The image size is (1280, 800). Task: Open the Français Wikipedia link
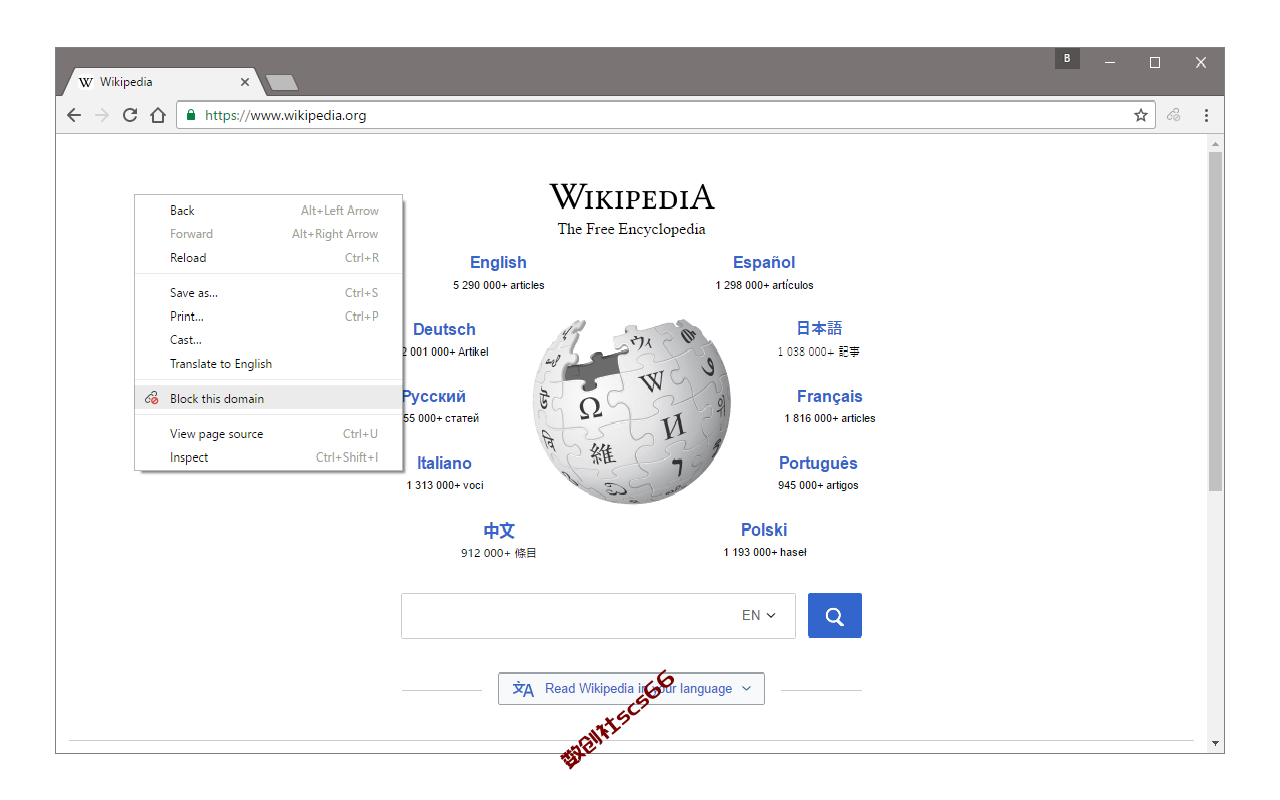pos(830,396)
